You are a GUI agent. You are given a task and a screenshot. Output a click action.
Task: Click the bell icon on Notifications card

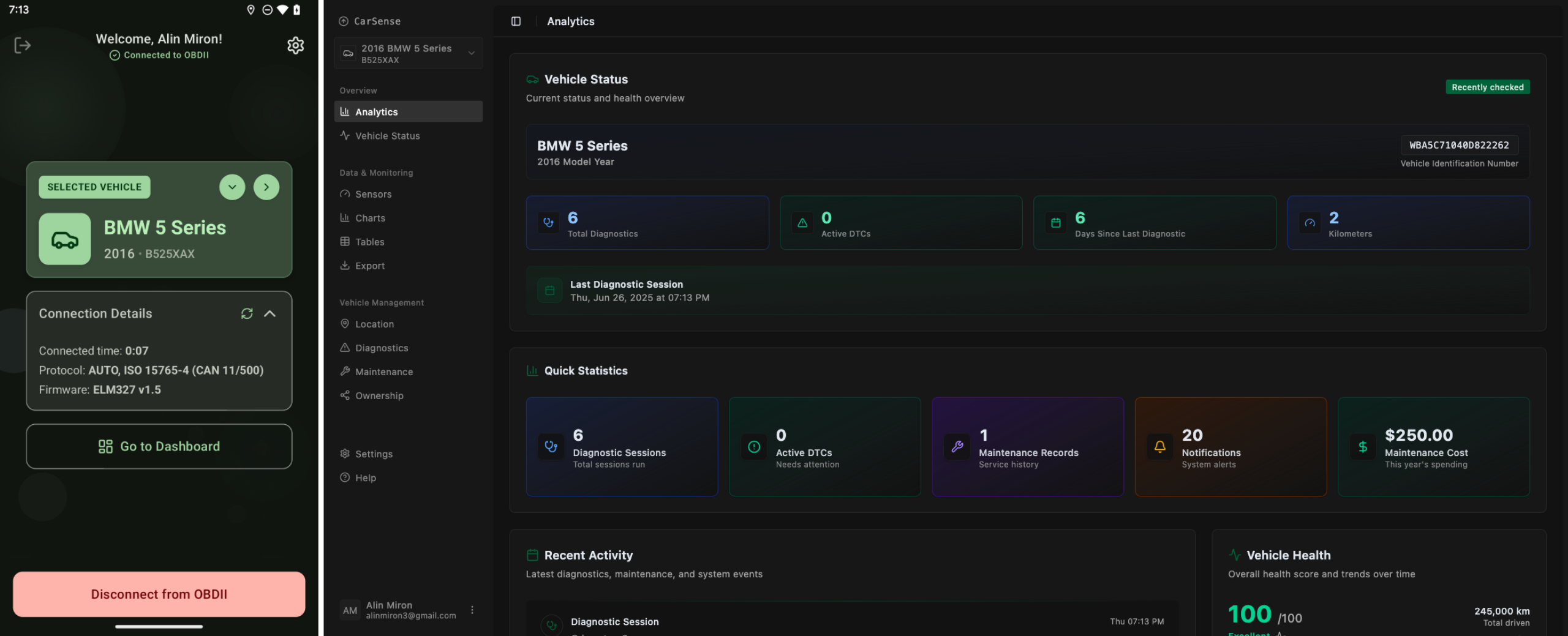click(x=1159, y=447)
